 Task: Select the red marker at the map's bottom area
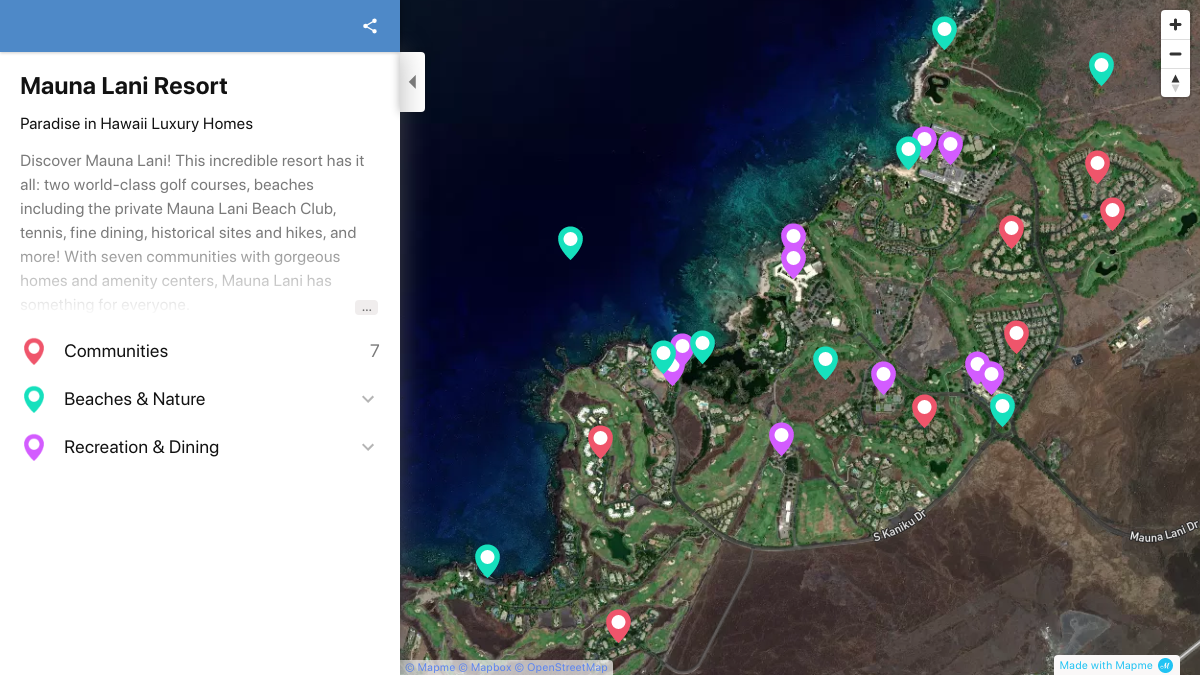click(618, 624)
